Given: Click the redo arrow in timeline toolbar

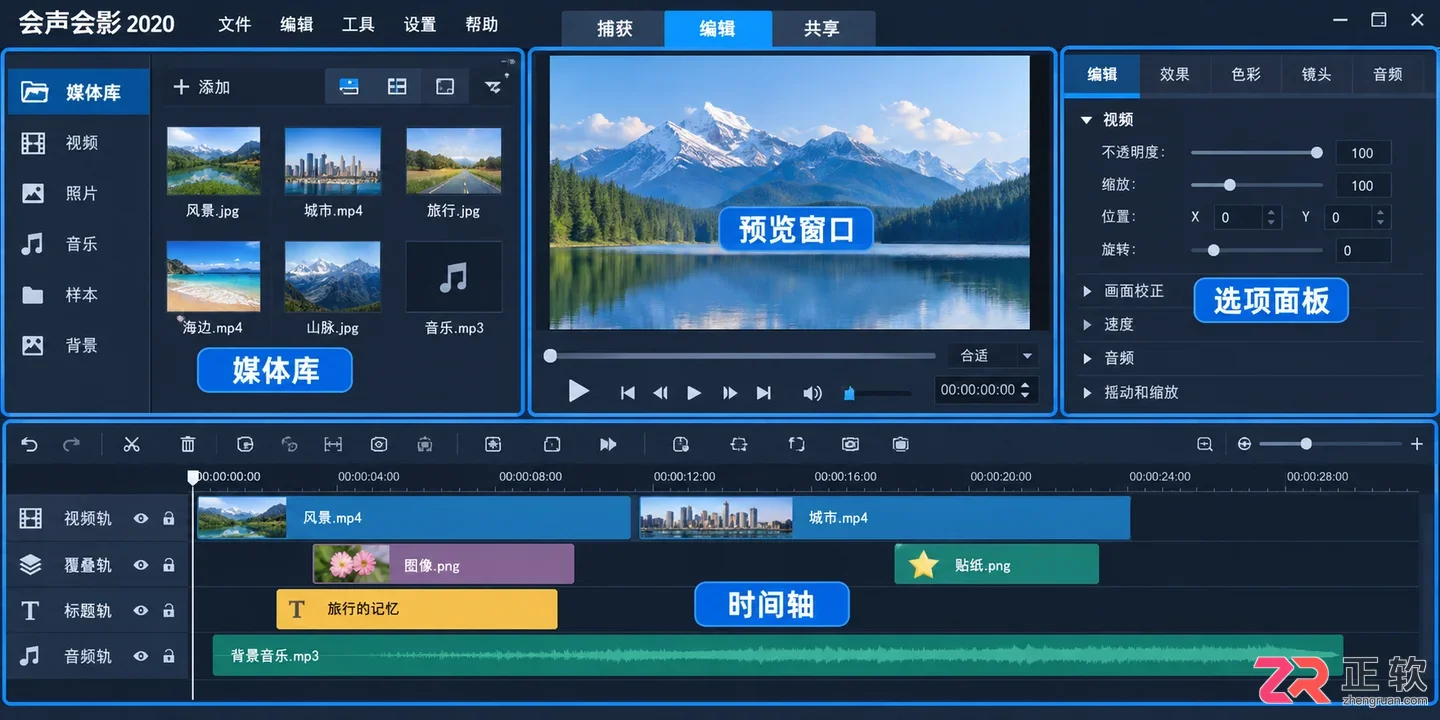Looking at the screenshot, I should [x=71, y=444].
